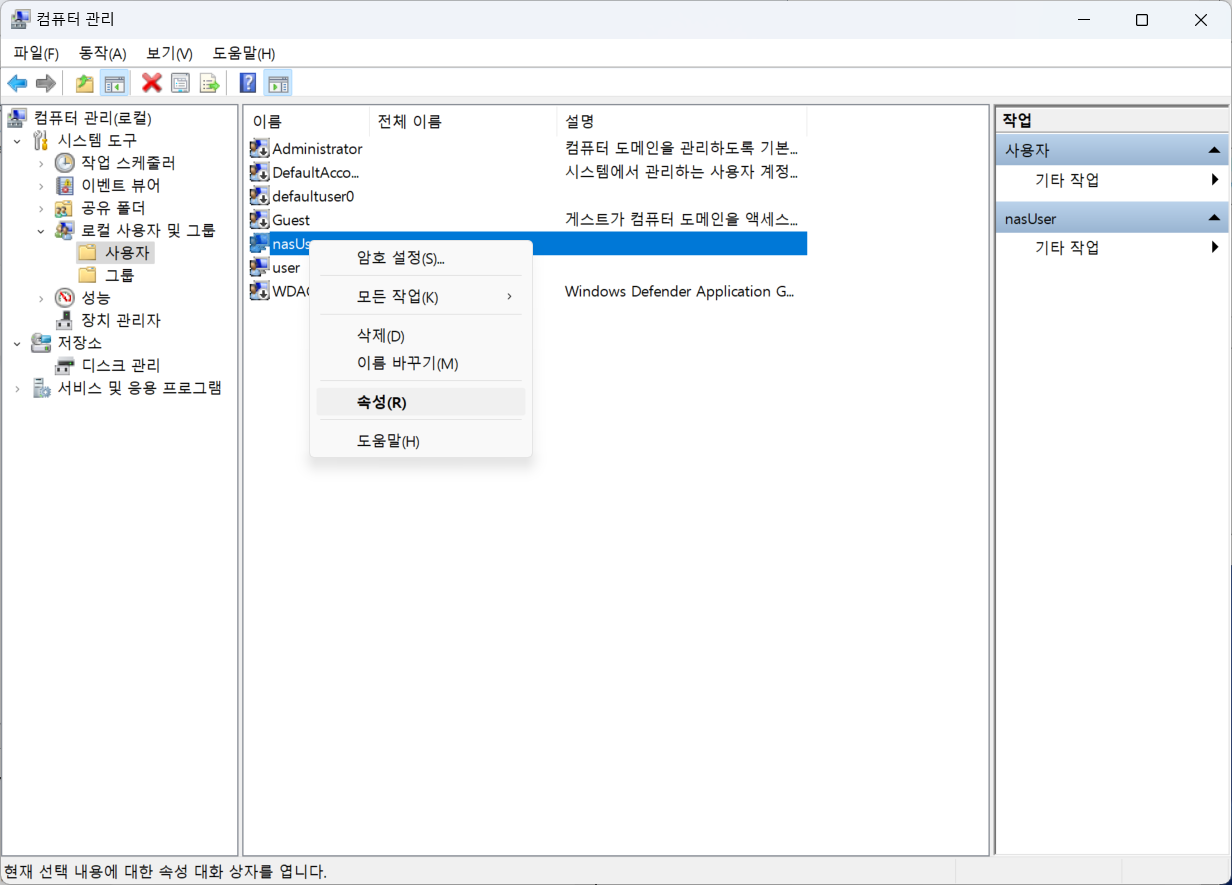Click the red X Delete toolbar icon
The image size is (1232, 885).
[x=152, y=83]
